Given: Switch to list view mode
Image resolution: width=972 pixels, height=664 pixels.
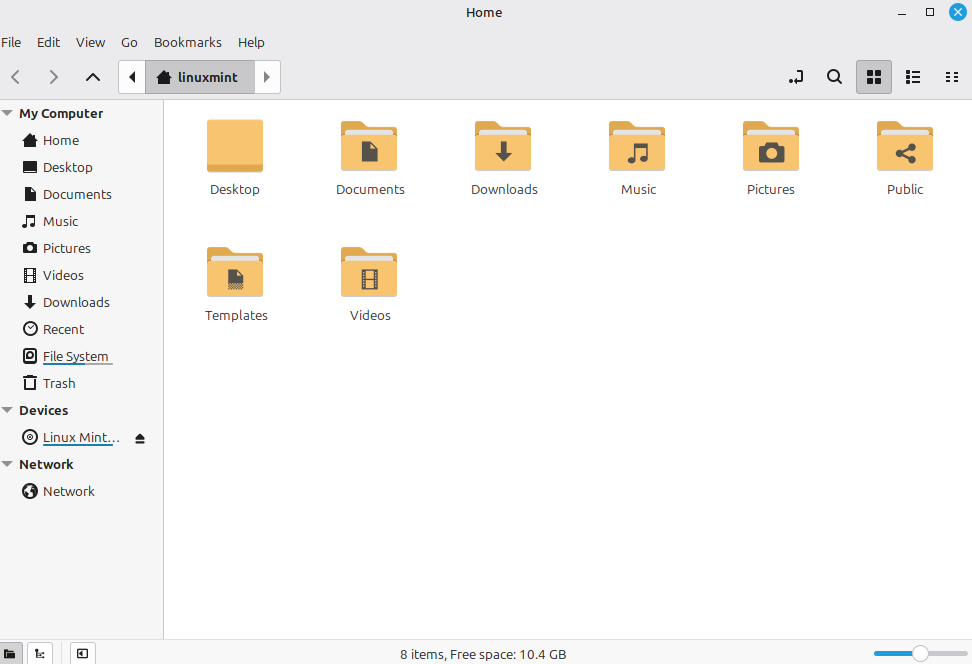Looking at the screenshot, I should click(x=912, y=77).
